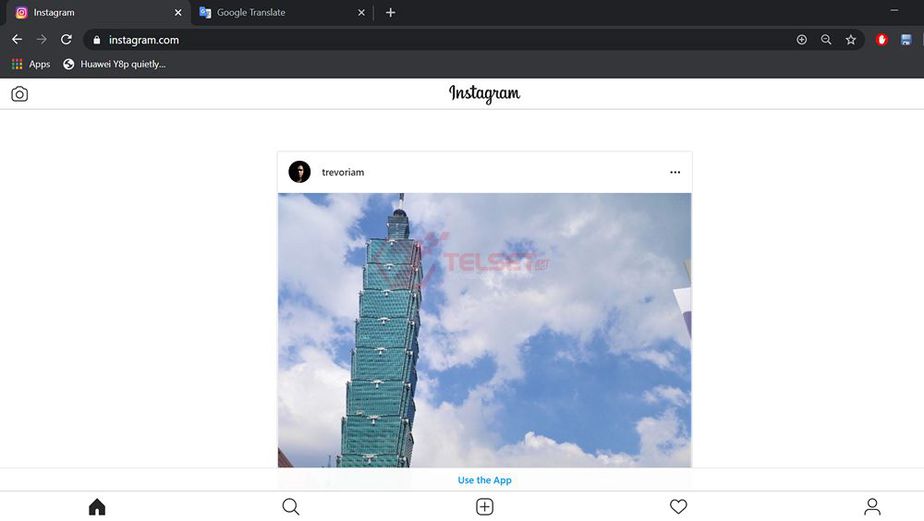
Task: Open Huawei Y8p bookmark
Action: 114,64
